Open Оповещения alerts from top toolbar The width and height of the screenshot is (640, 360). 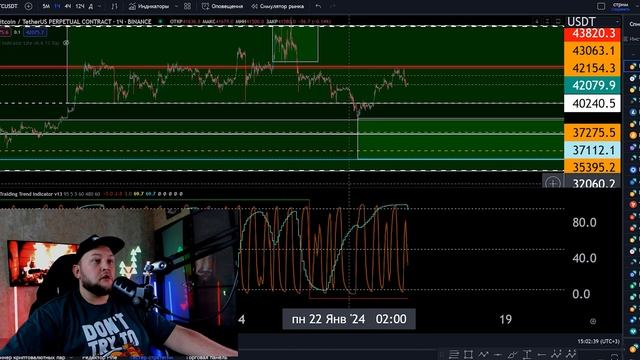tap(222, 6)
